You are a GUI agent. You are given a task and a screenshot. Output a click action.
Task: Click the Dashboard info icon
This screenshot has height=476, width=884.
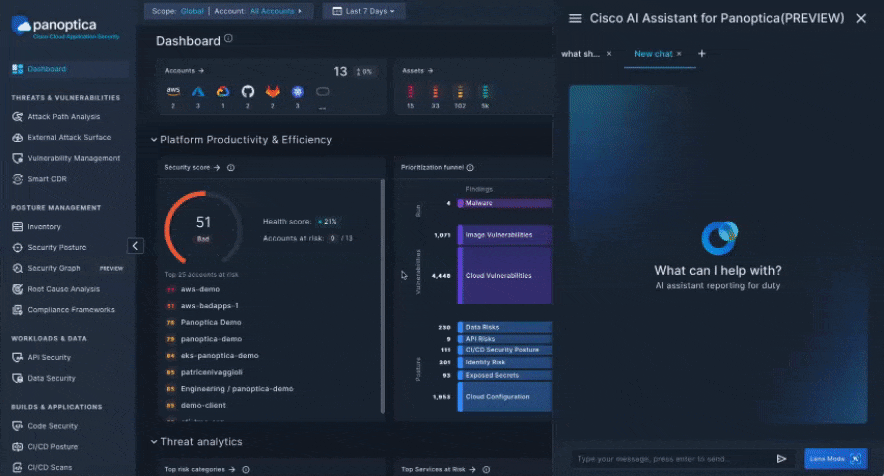228,38
